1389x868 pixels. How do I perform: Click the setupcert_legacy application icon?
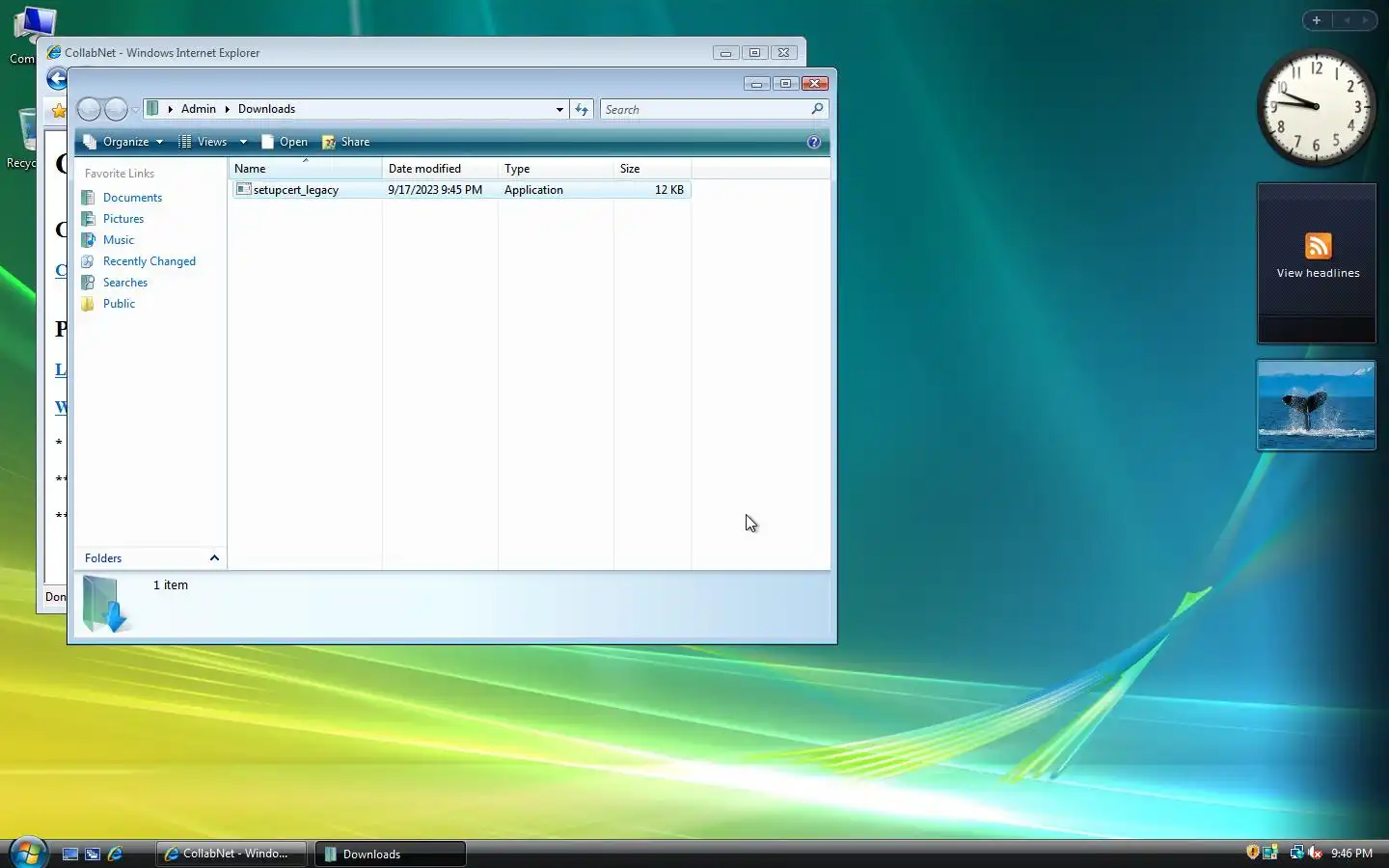(x=243, y=189)
